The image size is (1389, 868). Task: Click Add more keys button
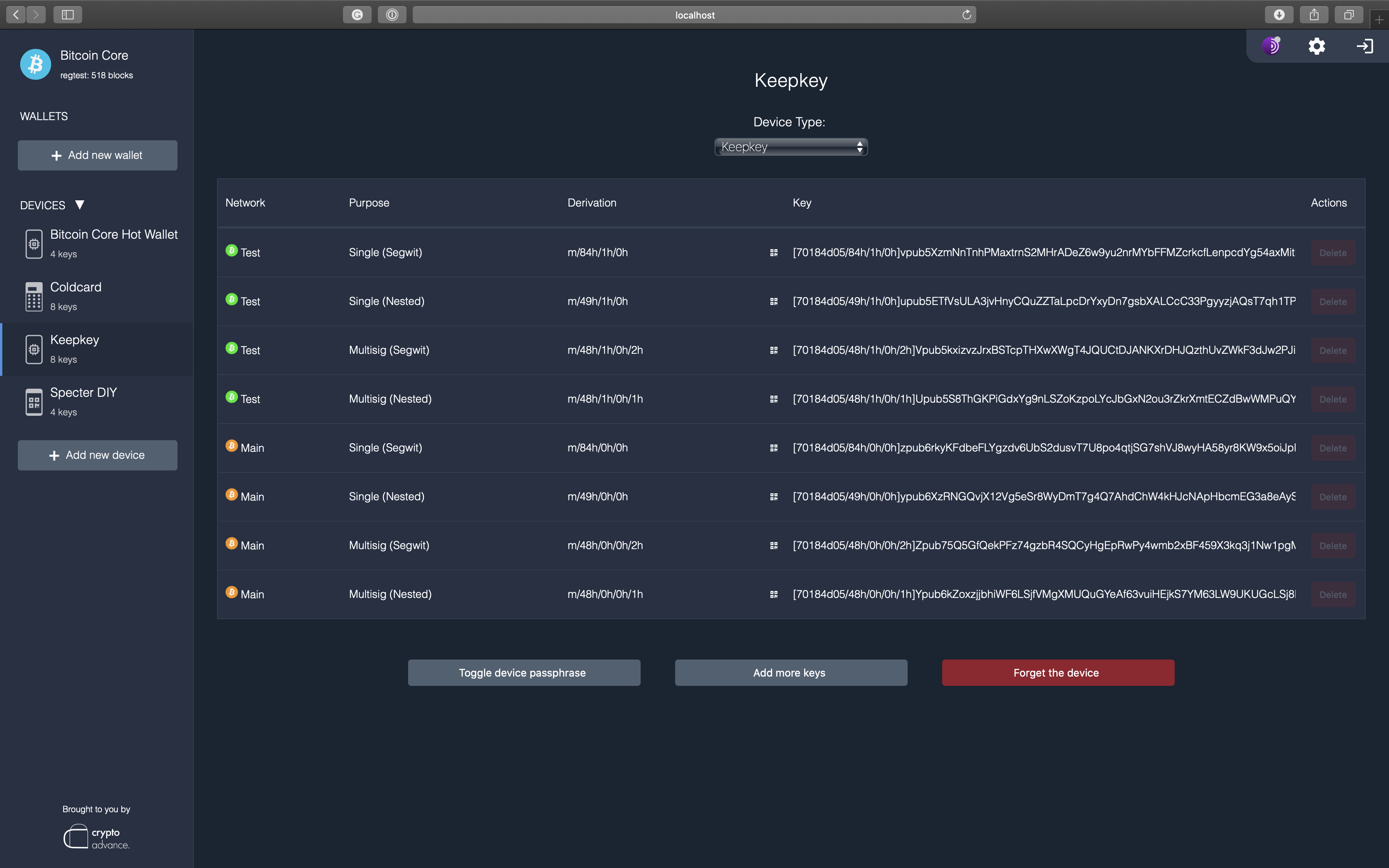tap(790, 673)
